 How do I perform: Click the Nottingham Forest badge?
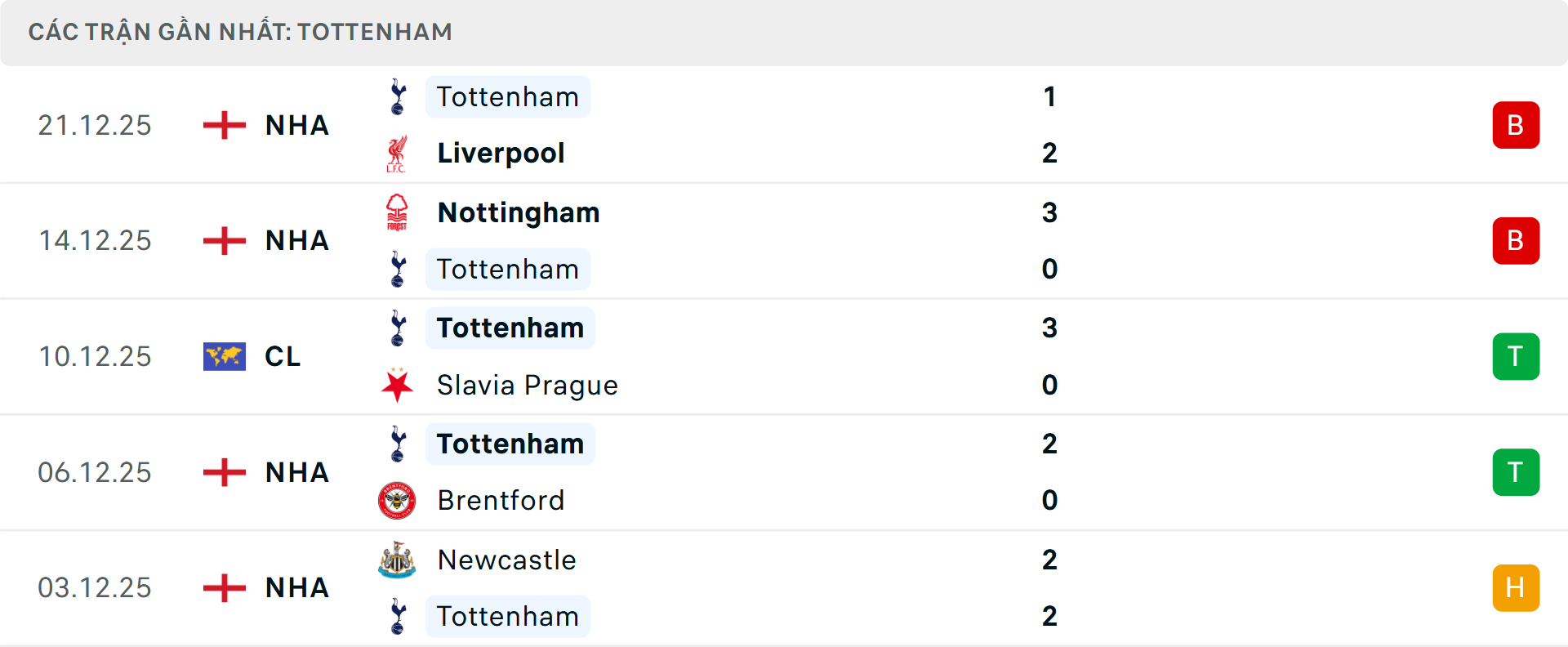pos(398,212)
